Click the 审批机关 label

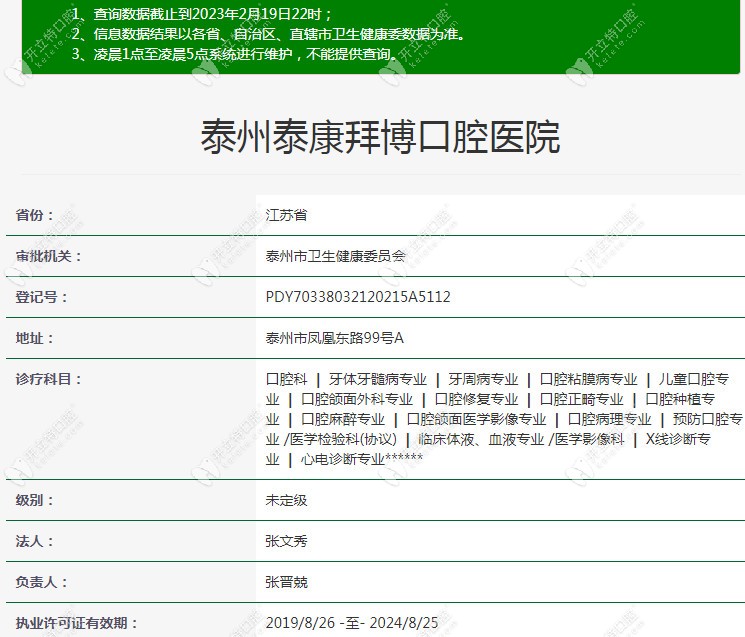[x=48, y=256]
